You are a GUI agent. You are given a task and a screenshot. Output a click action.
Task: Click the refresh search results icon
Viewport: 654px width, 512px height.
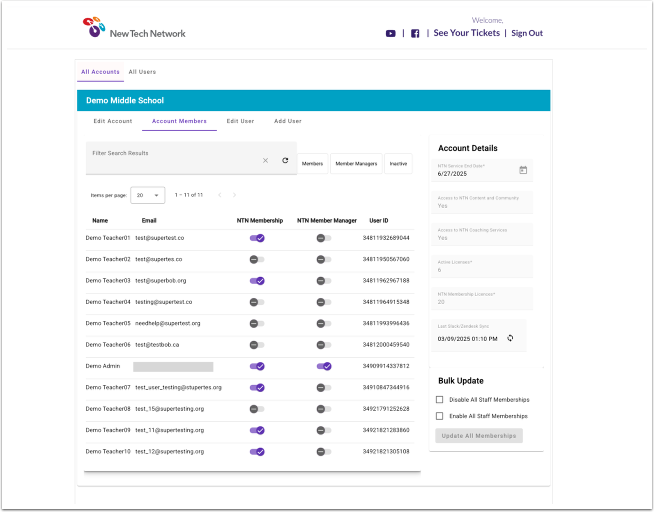click(x=285, y=160)
